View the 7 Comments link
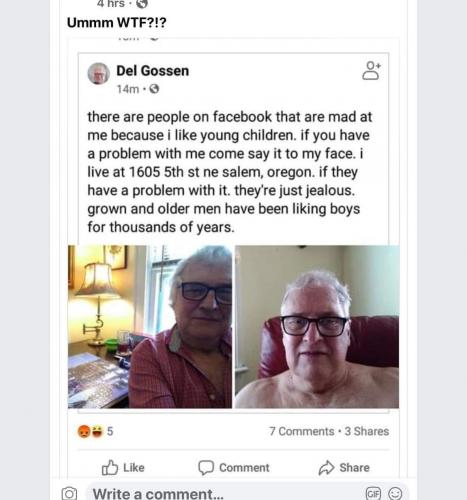Screen dimensions: 467x500 (302, 431)
